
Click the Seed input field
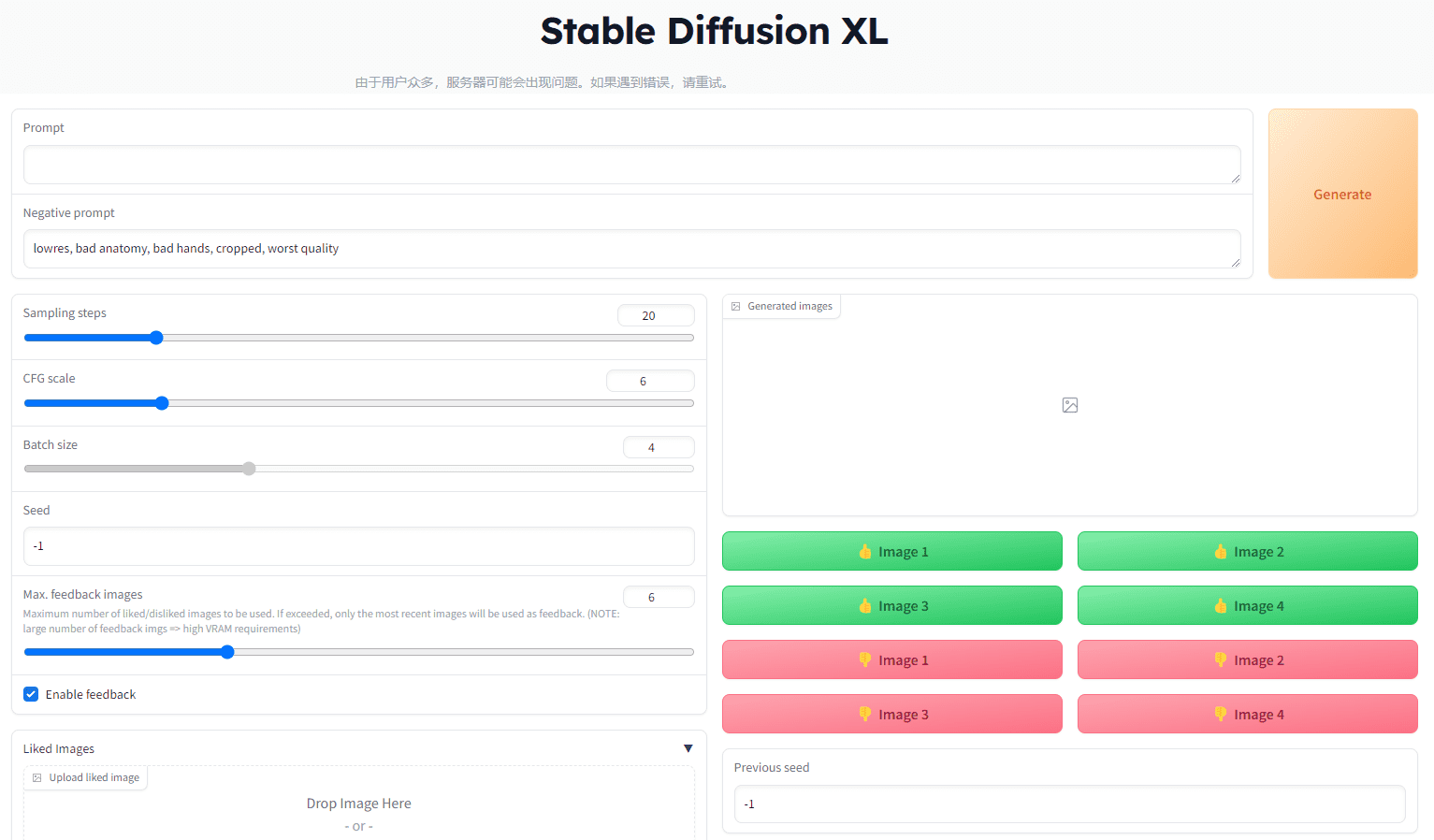tap(358, 546)
